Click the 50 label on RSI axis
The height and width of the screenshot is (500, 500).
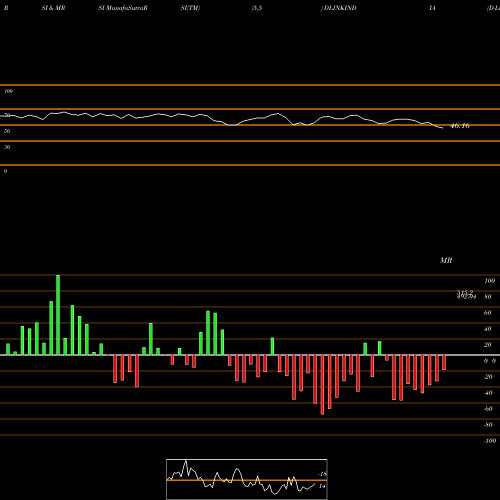tap(7, 131)
